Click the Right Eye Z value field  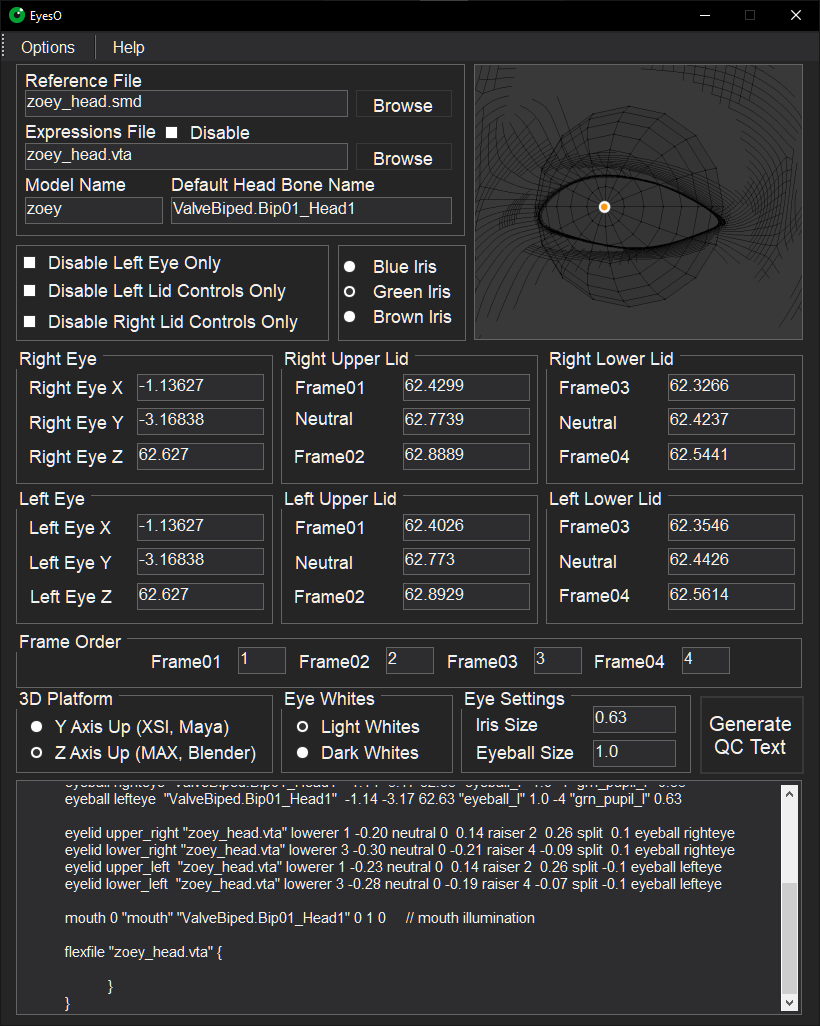(200, 456)
